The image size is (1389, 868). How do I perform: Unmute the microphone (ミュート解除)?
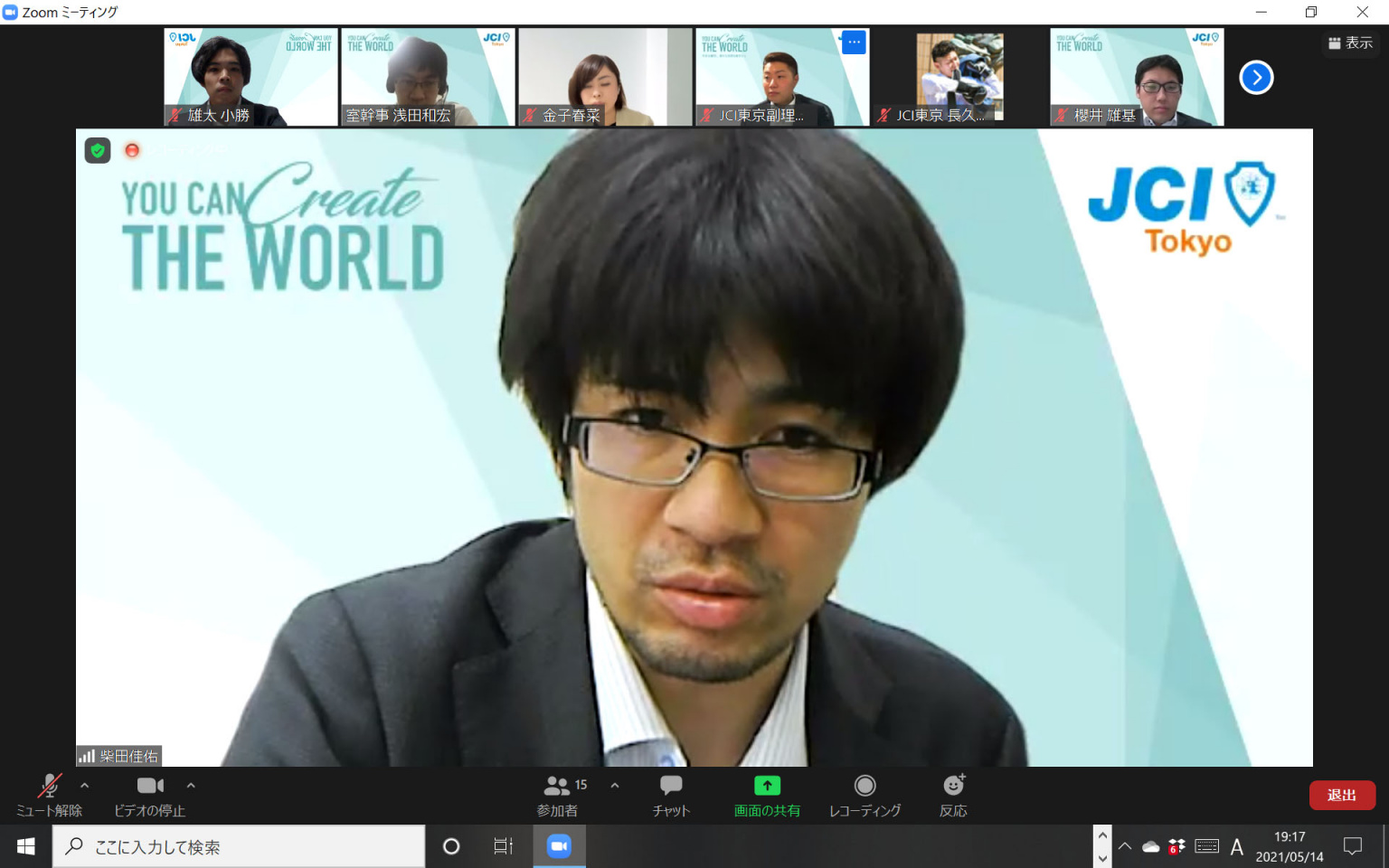(49, 794)
